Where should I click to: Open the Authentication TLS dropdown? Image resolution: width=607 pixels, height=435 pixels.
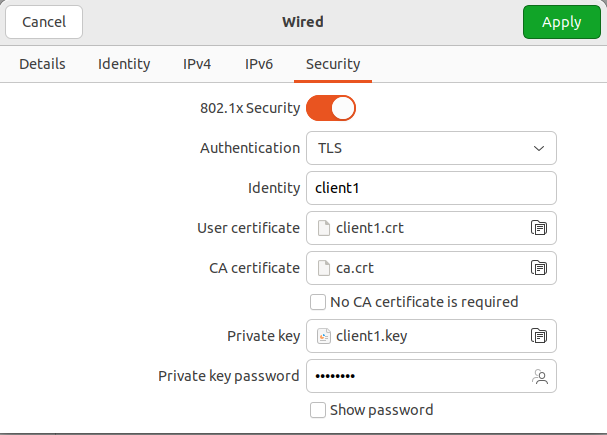pyautogui.click(x=430, y=148)
